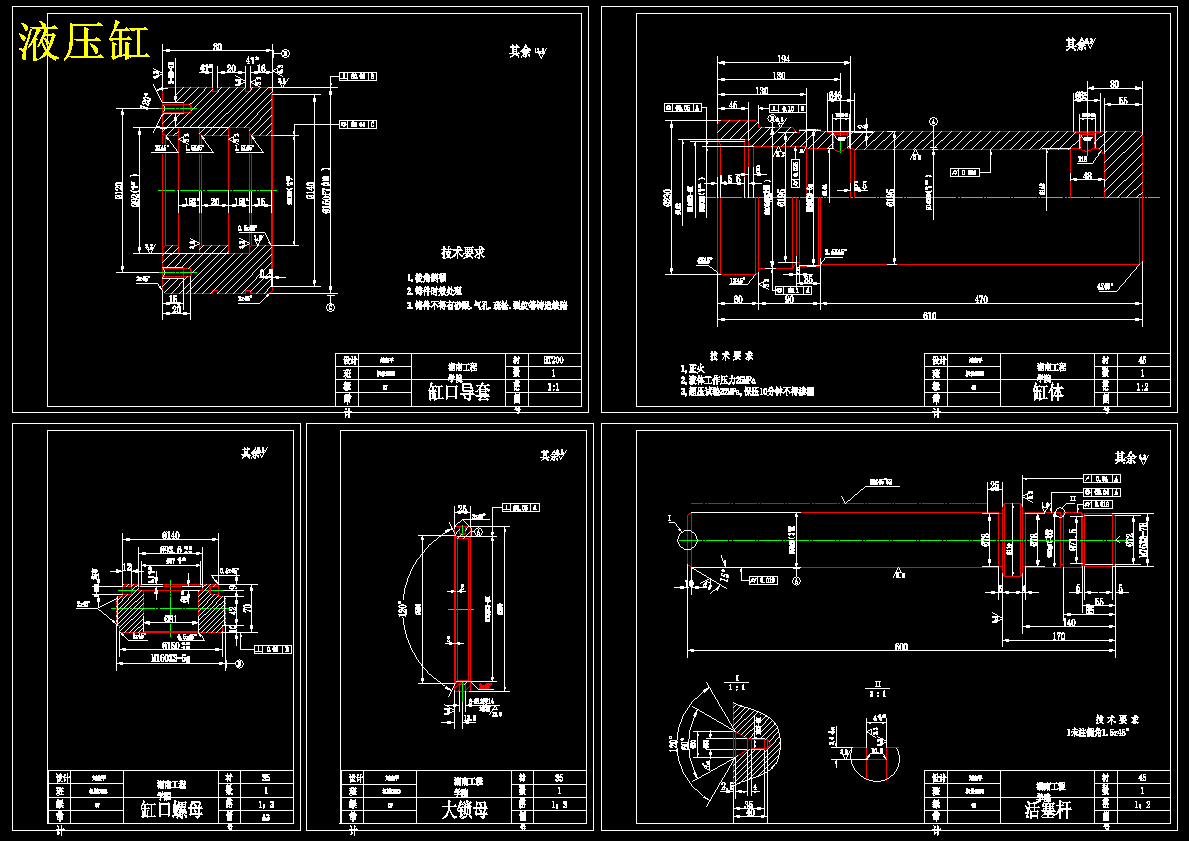Click the 技术要求 heading in 缸体 drawing
Viewport: 1189px width, 841px height.
pos(732,356)
